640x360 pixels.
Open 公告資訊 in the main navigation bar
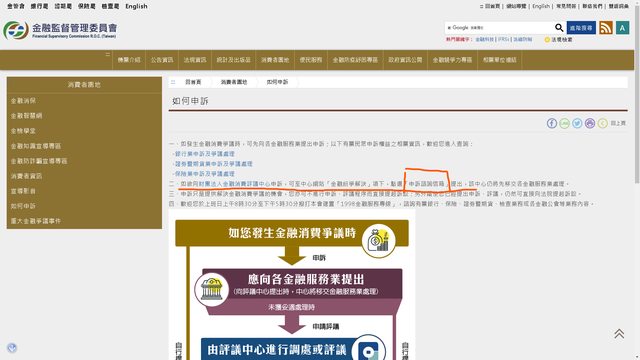pos(162,60)
